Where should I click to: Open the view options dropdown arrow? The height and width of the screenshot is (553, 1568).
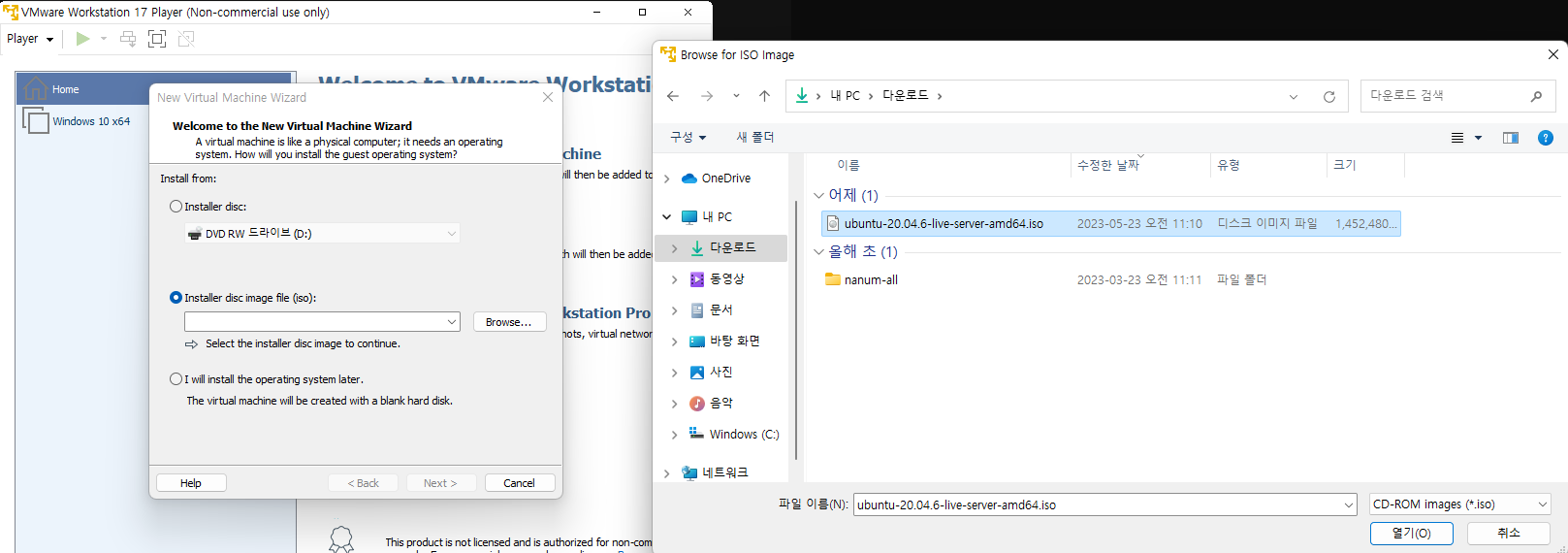(x=1478, y=138)
